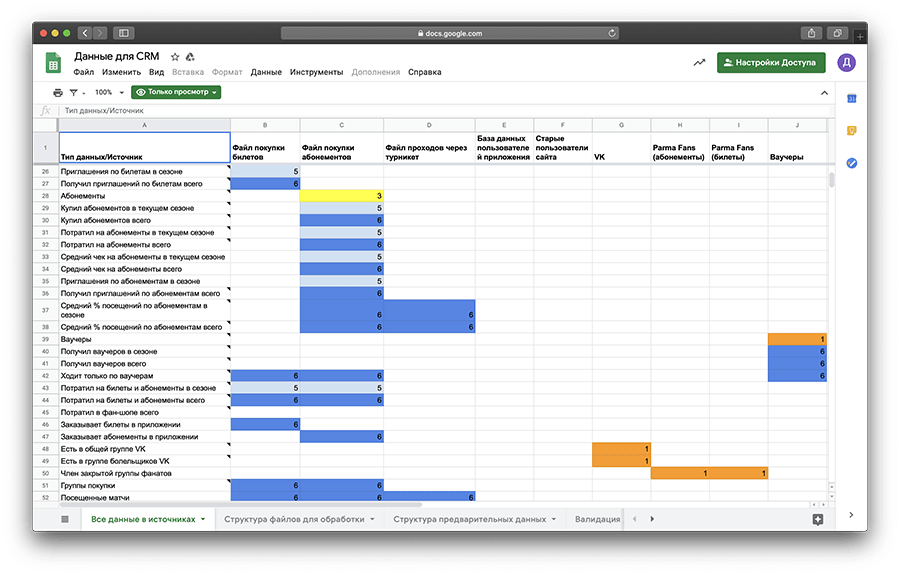Viewport: 900px width, 574px height.
Task: Click the print icon in toolbar
Action: [58, 92]
